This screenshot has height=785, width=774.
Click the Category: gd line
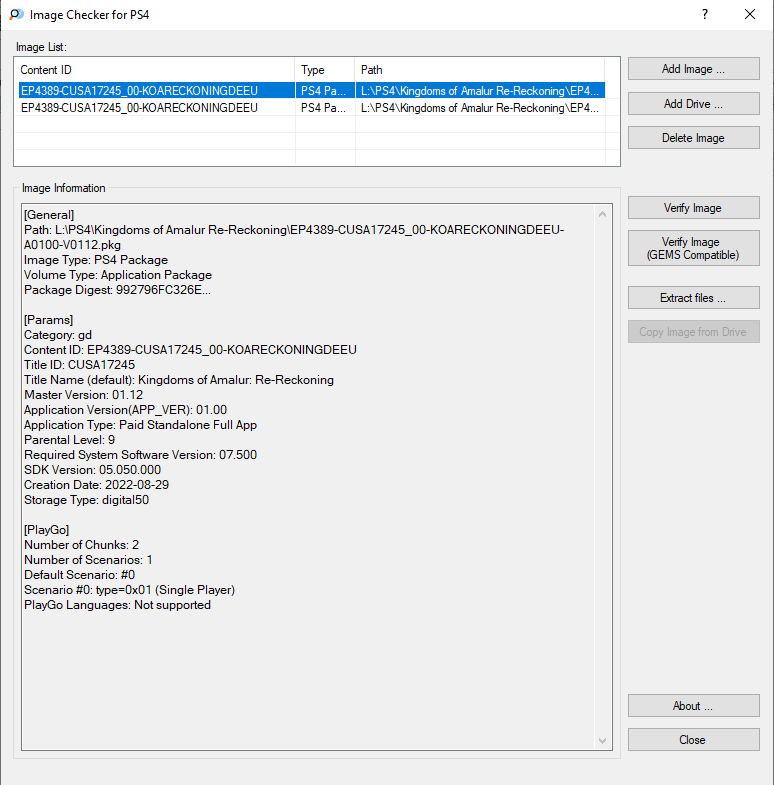(x=58, y=335)
